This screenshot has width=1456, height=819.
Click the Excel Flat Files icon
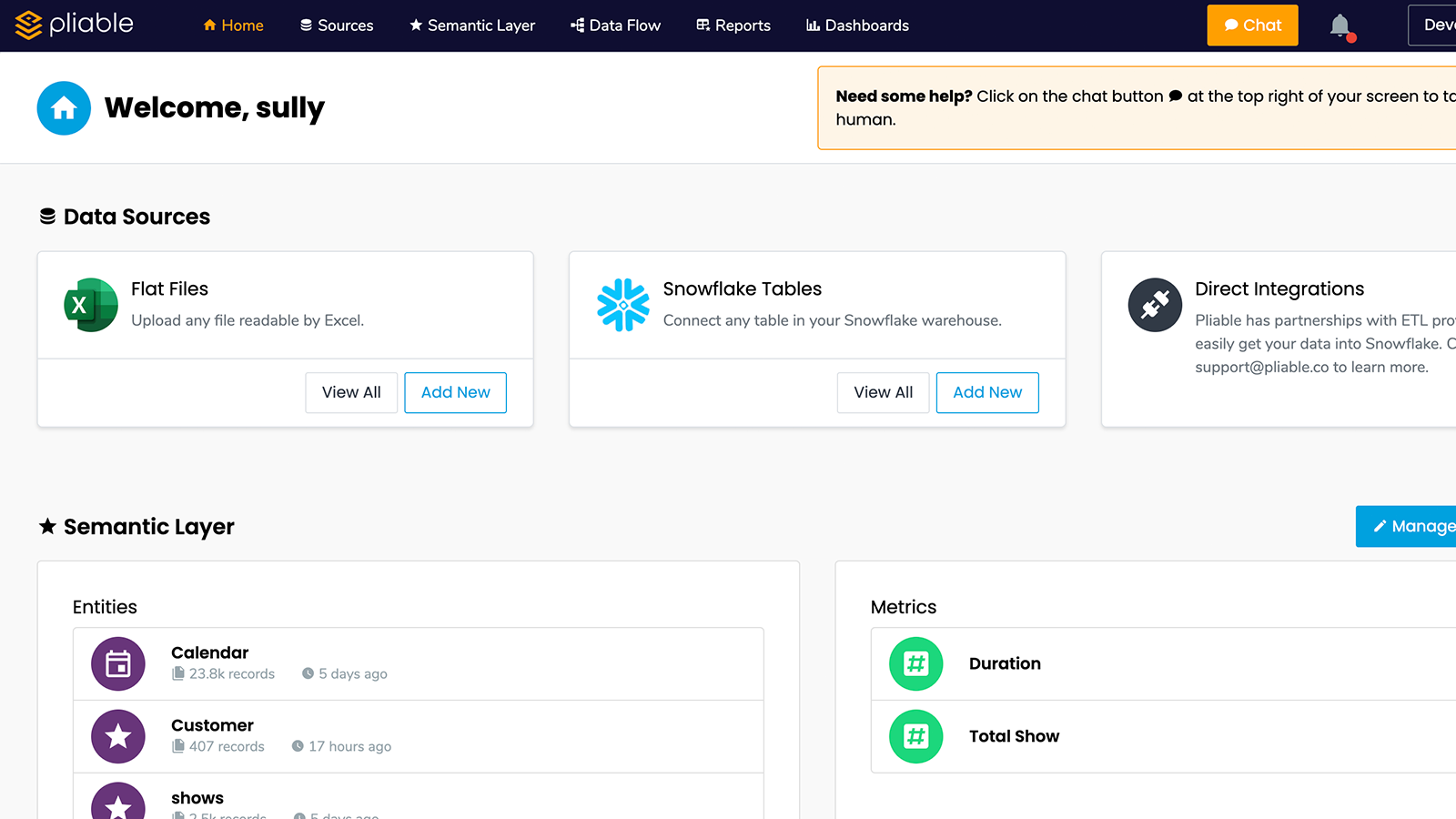91,305
